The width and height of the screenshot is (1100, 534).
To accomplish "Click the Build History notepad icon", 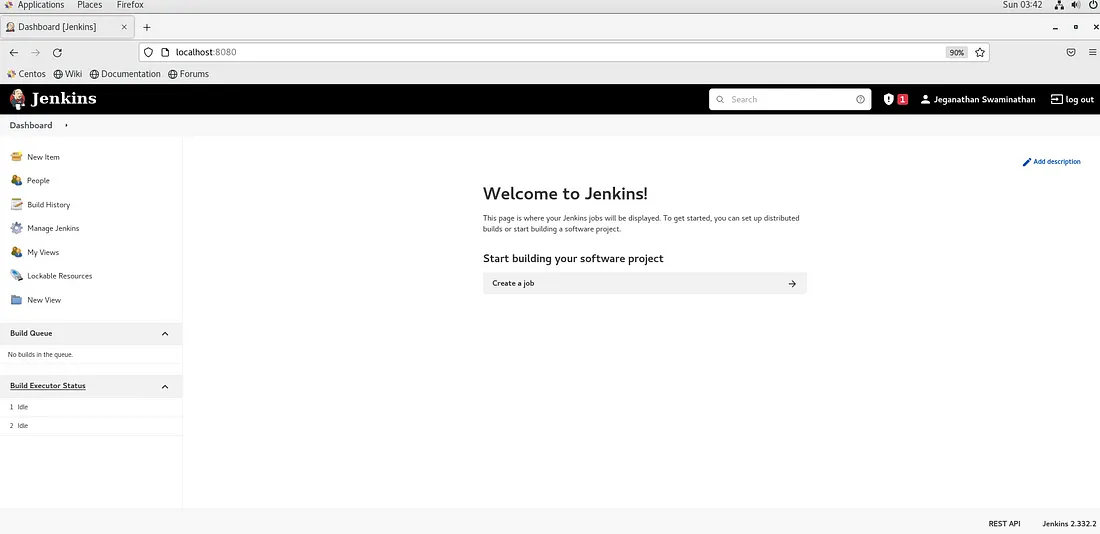I will 17,204.
